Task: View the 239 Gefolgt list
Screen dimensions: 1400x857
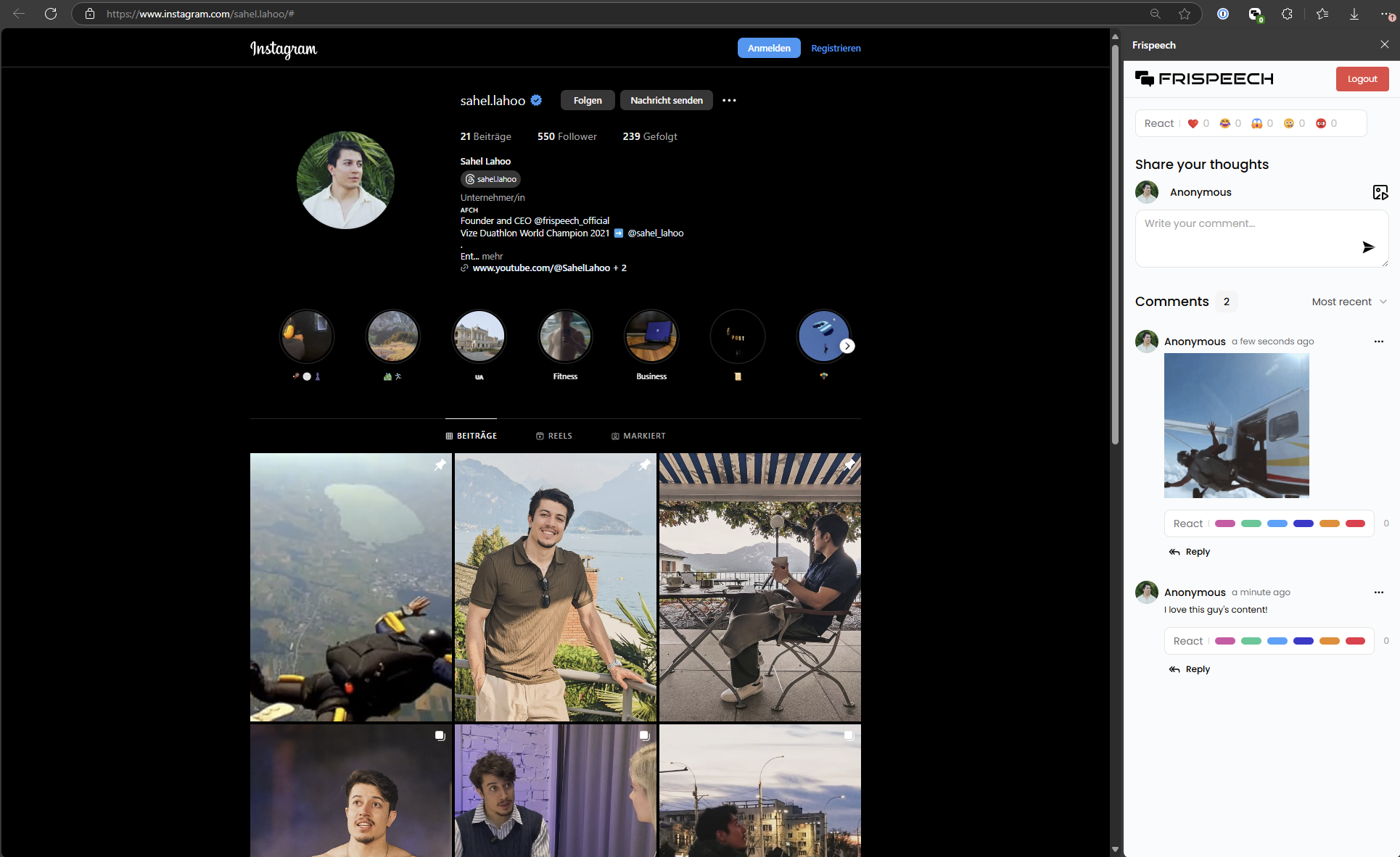Action: tap(650, 136)
